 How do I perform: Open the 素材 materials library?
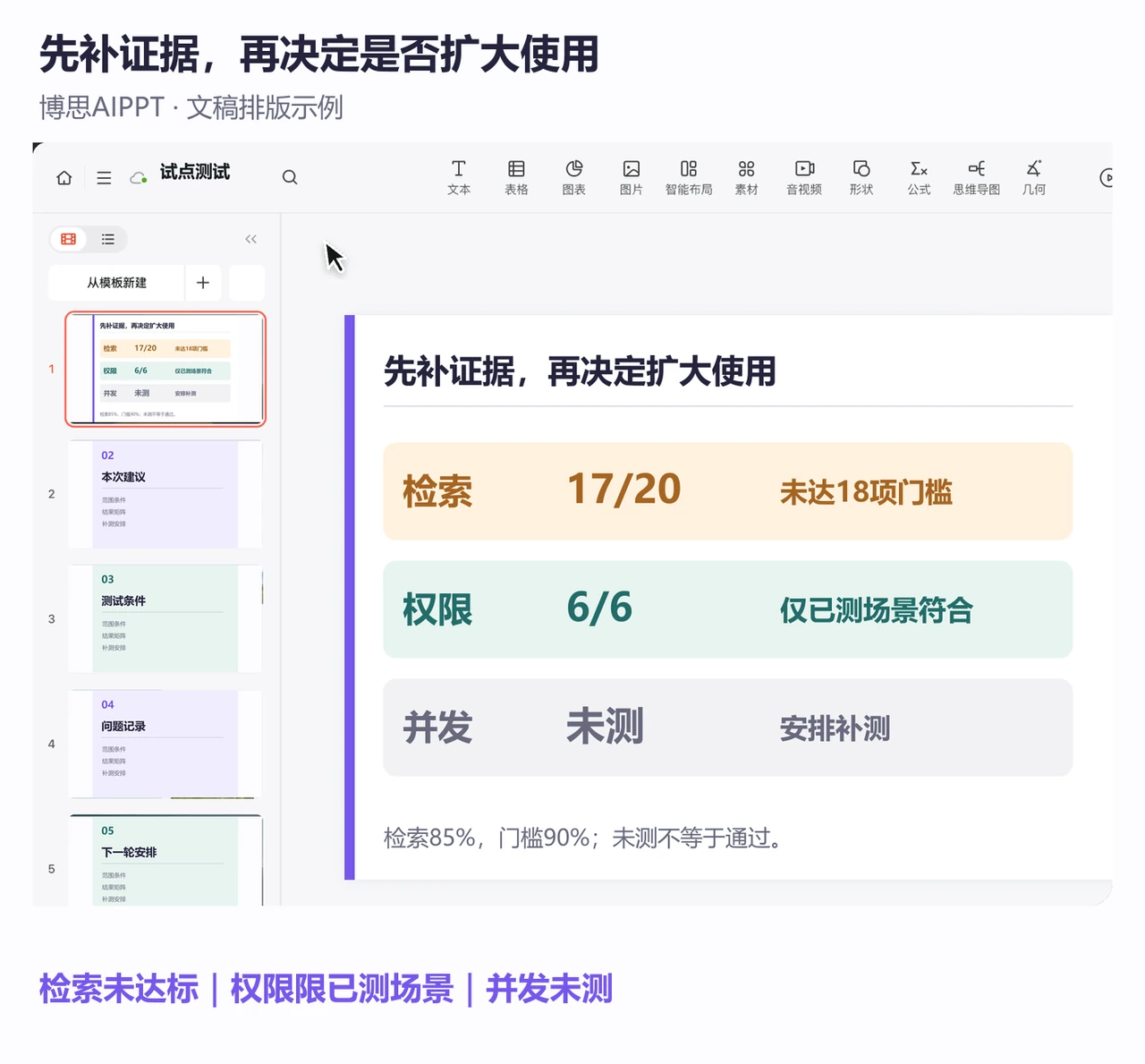(747, 177)
